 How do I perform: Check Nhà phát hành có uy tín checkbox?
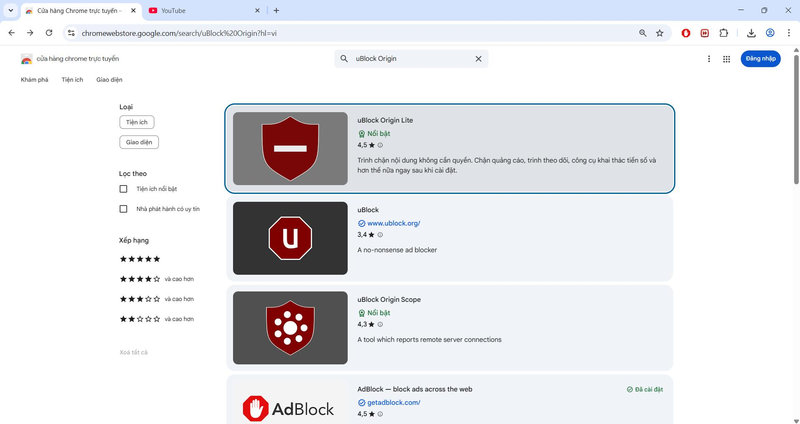(123, 209)
